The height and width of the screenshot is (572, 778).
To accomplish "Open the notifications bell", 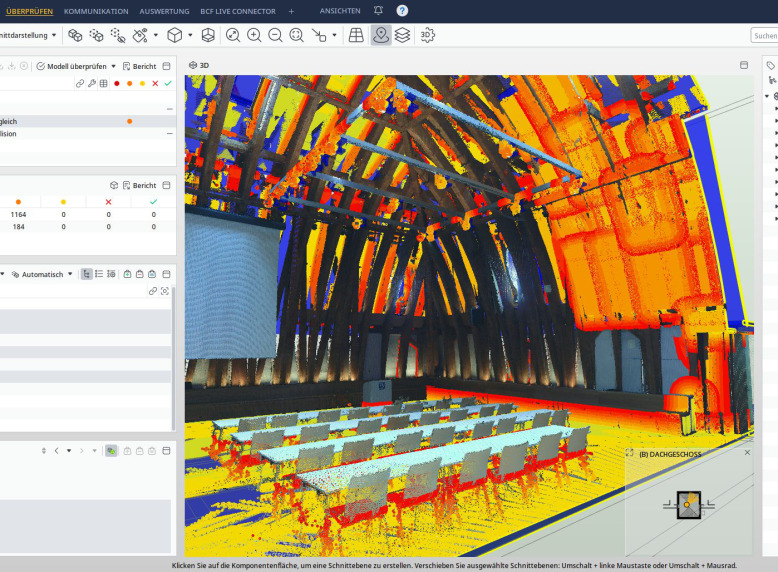I will coord(378,10).
